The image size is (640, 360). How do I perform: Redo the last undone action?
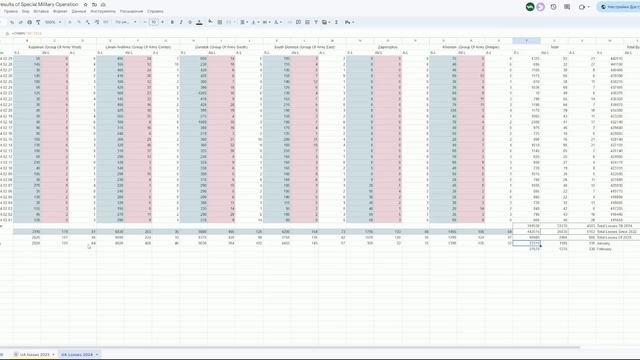pyautogui.click(x=20, y=22)
